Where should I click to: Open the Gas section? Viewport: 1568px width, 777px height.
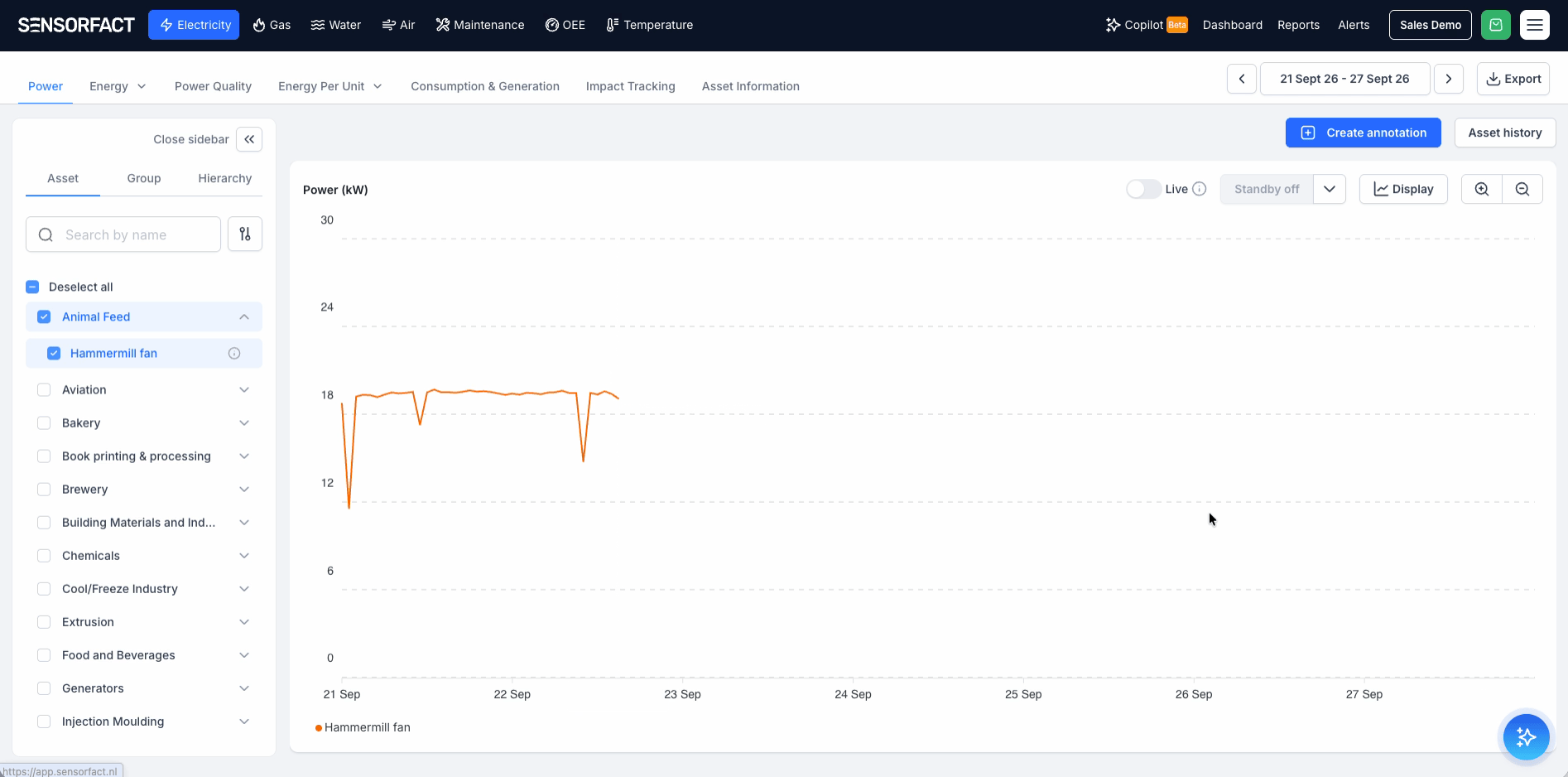pyautogui.click(x=272, y=25)
